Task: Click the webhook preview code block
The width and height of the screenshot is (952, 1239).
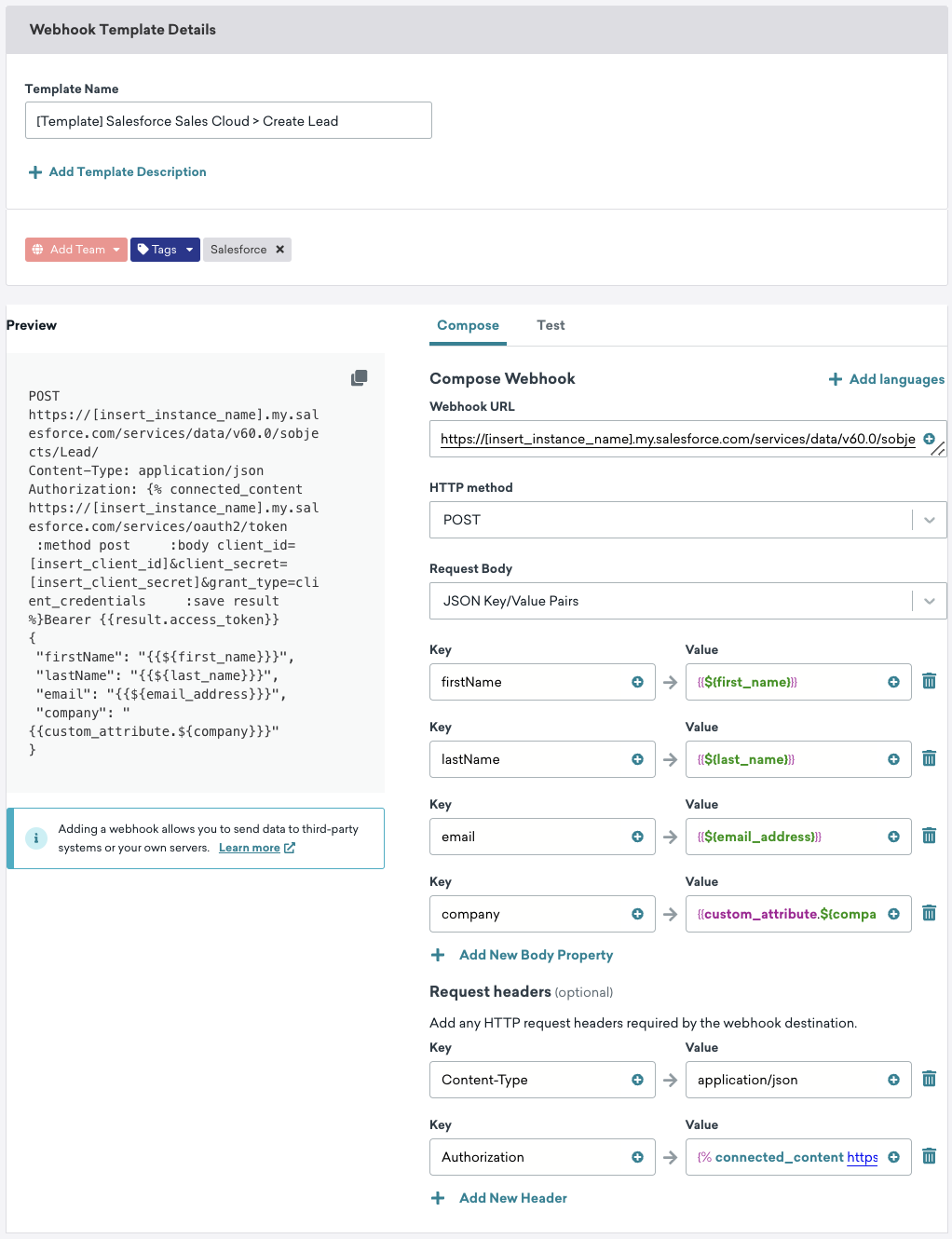Action: click(196, 573)
